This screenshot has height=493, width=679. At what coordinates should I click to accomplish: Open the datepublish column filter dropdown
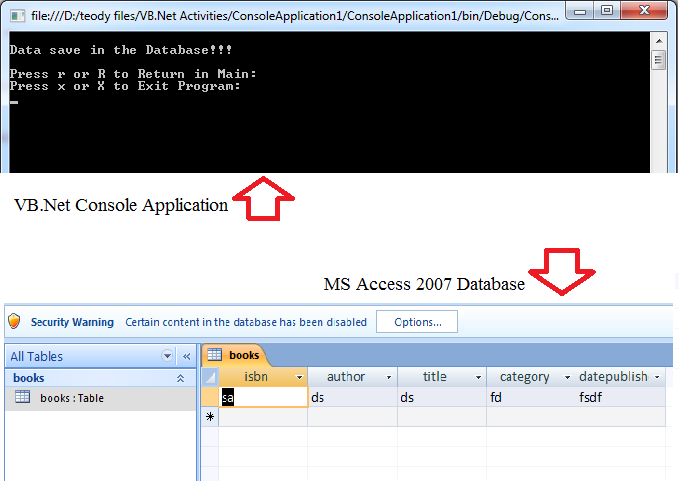[x=657, y=377]
